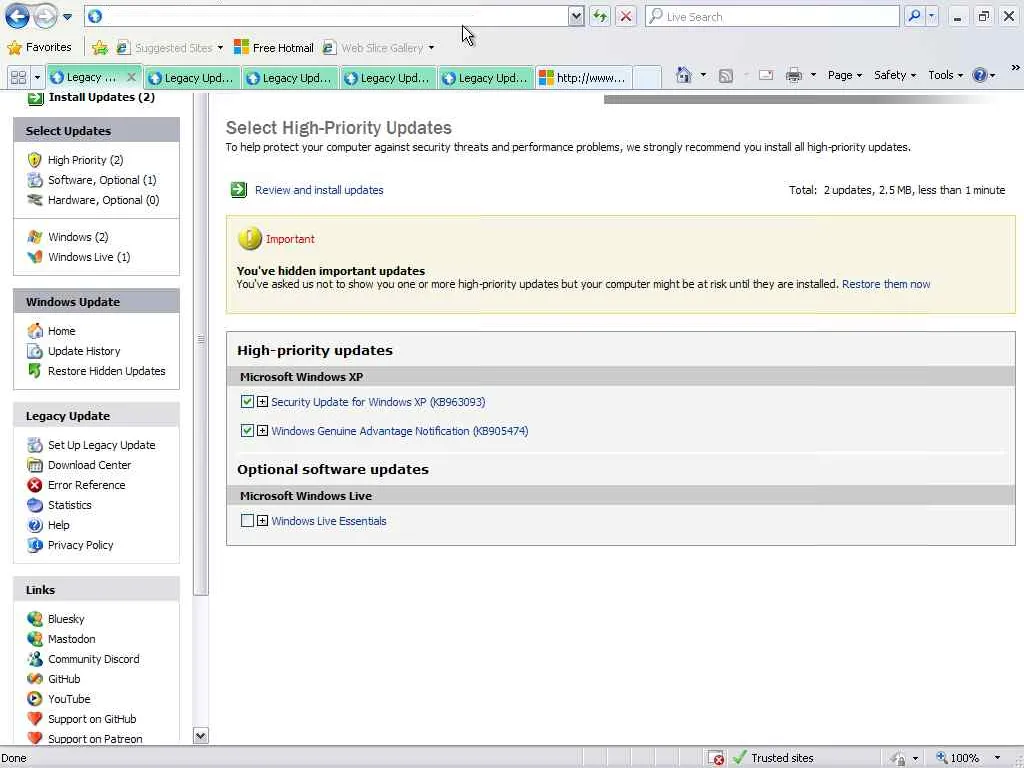
Task: Switch to the second Legacy Update tab
Action: click(192, 78)
